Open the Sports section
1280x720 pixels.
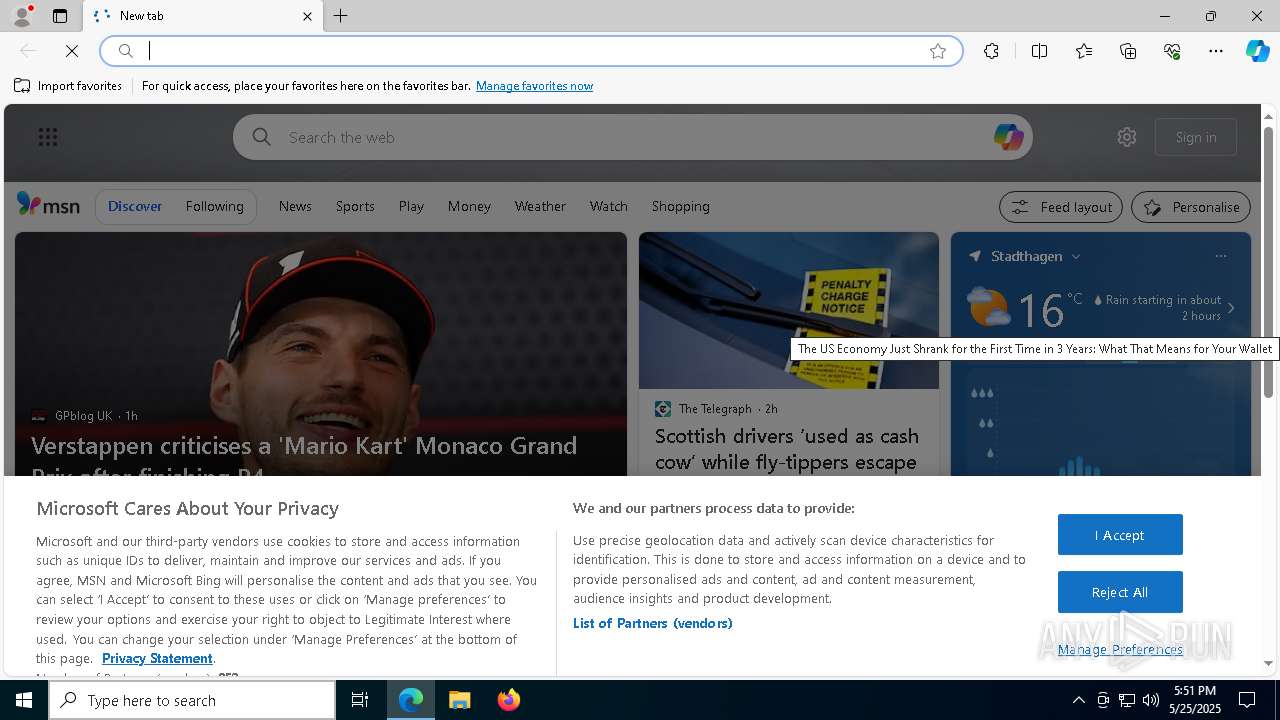pyautogui.click(x=355, y=206)
